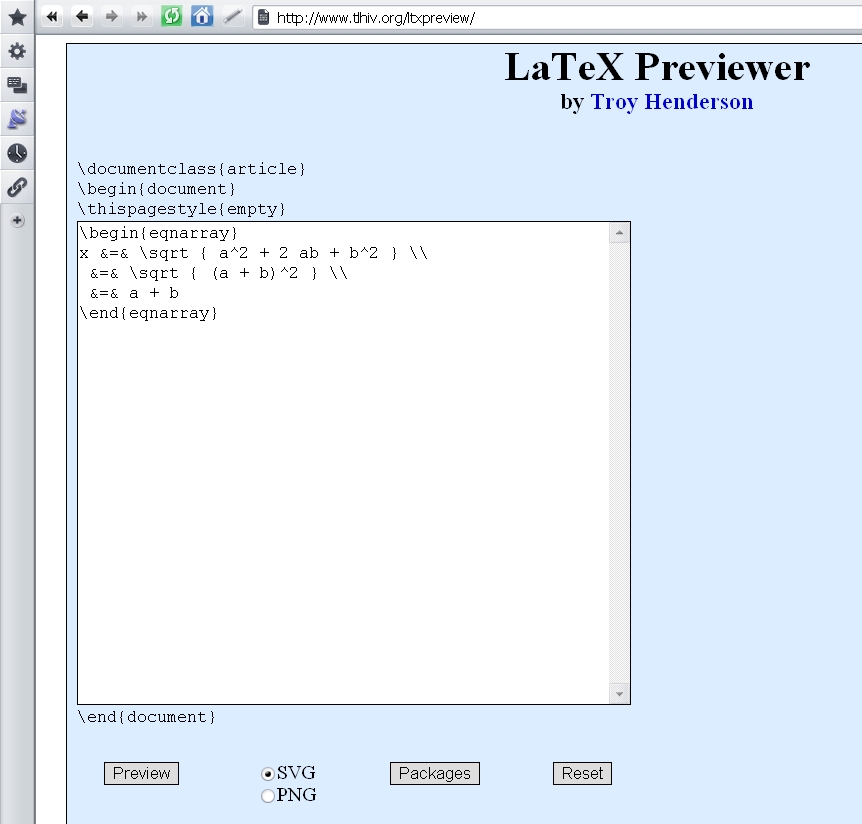Select the satellite dish sidebar icon
The image size is (862, 824).
(x=17, y=119)
